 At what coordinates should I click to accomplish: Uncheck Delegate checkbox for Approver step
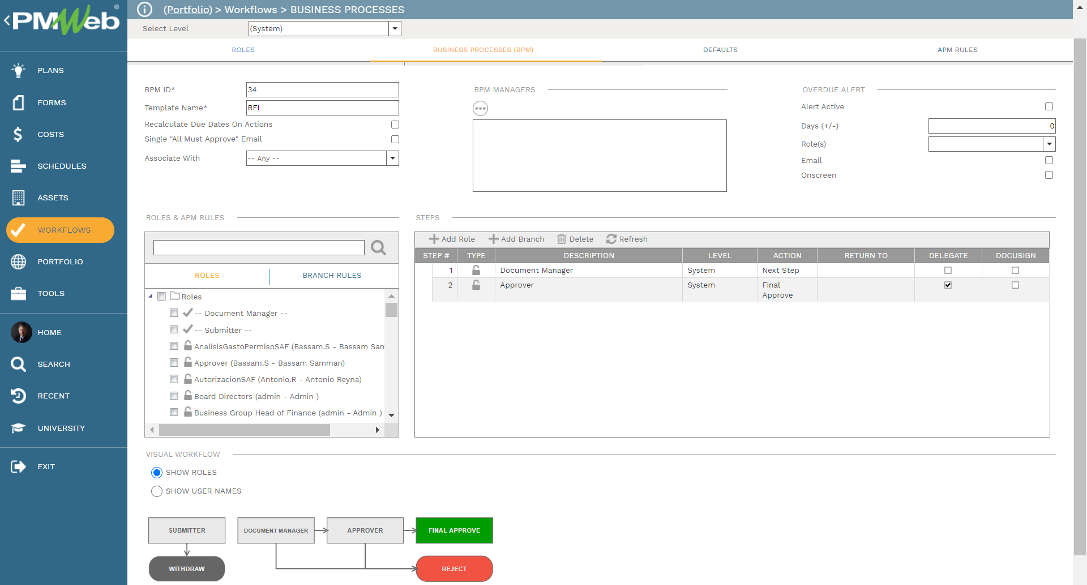pos(948,285)
